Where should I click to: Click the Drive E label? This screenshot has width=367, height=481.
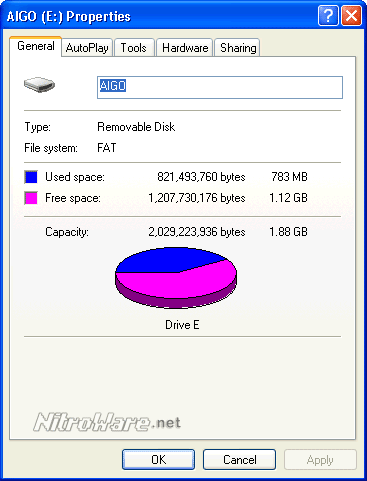click(182, 325)
